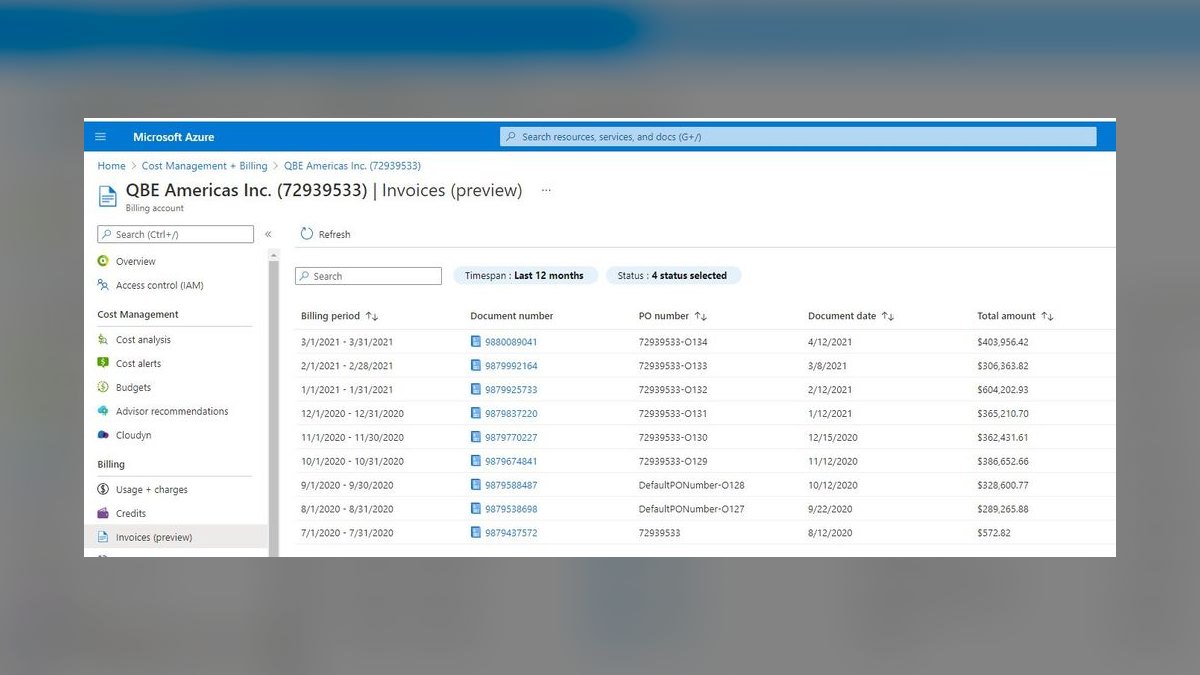
Task: Click the Credits sidebar icon
Action: [x=103, y=514]
